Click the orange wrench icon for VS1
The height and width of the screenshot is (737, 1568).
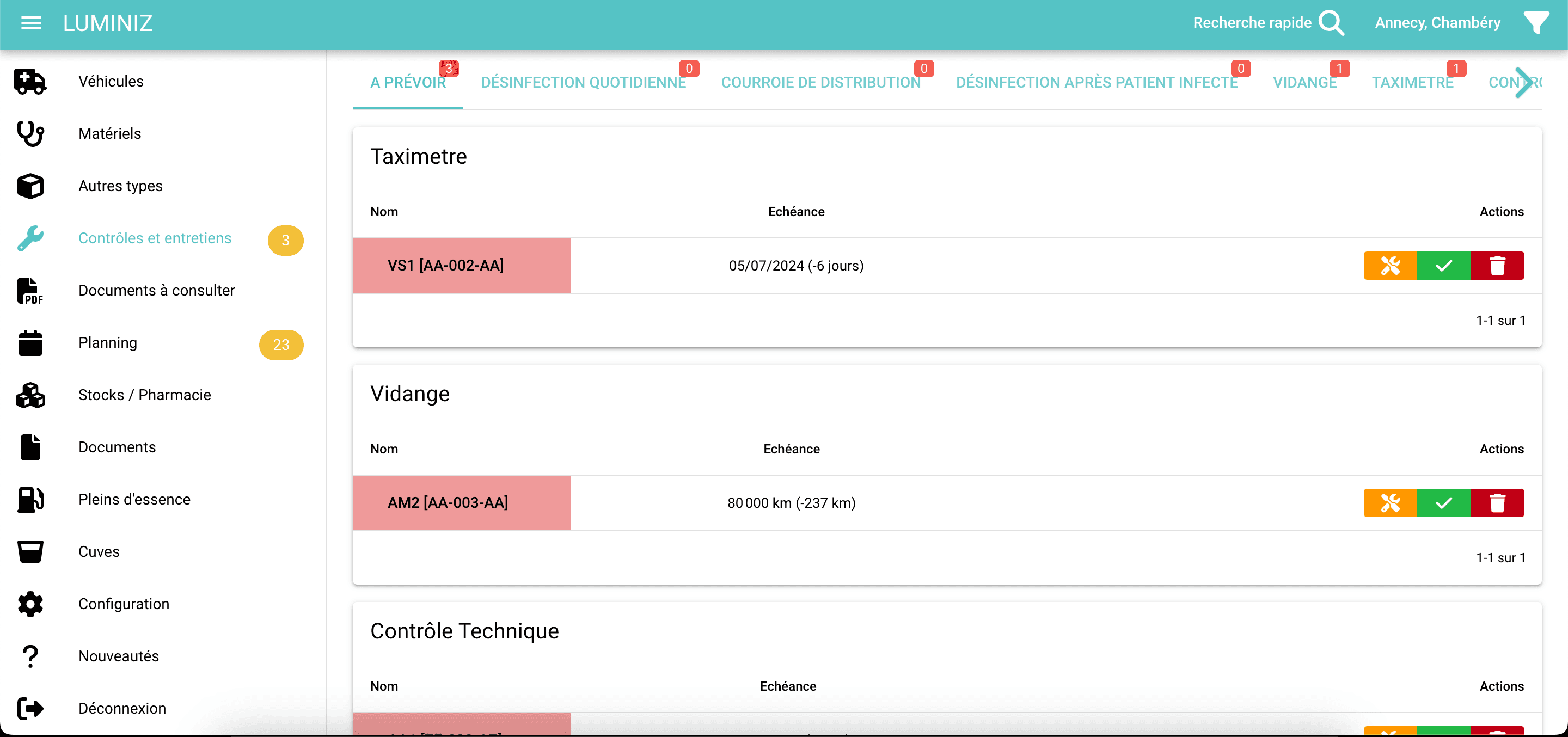point(1391,265)
